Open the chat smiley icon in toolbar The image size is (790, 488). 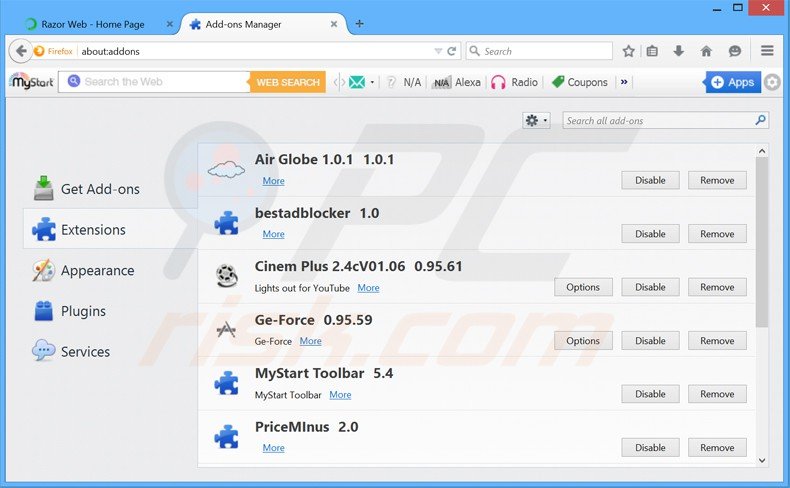[735, 51]
